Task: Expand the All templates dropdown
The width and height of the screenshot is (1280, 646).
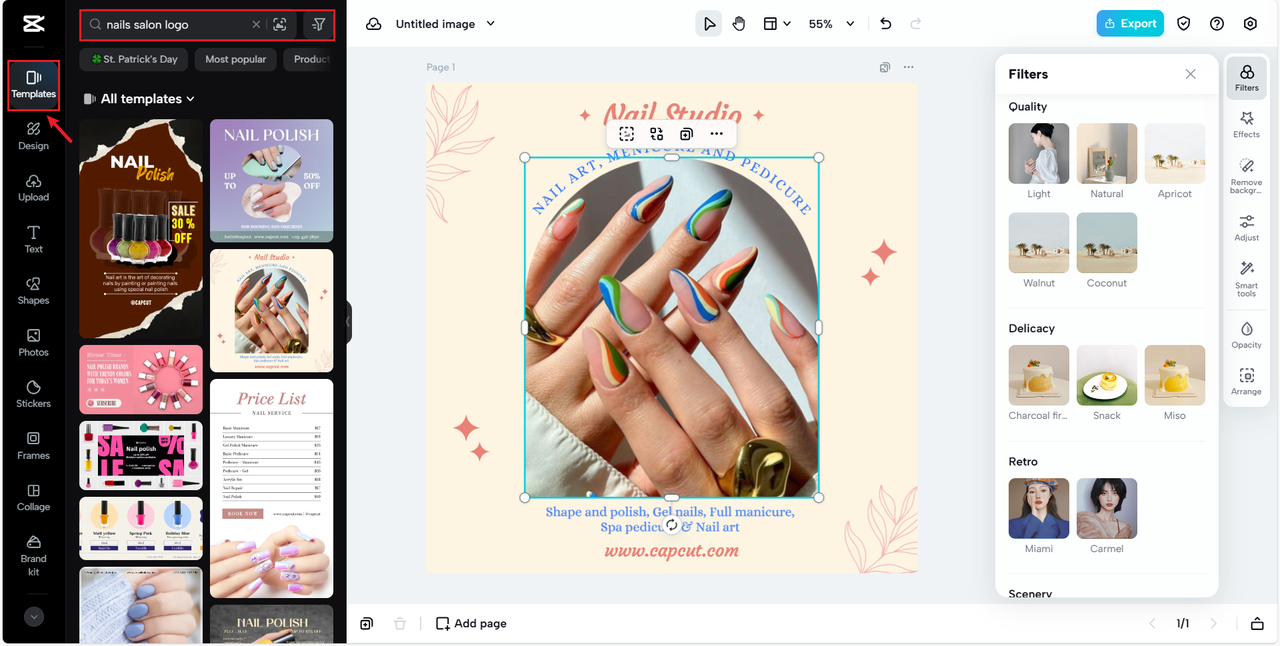Action: 147,99
